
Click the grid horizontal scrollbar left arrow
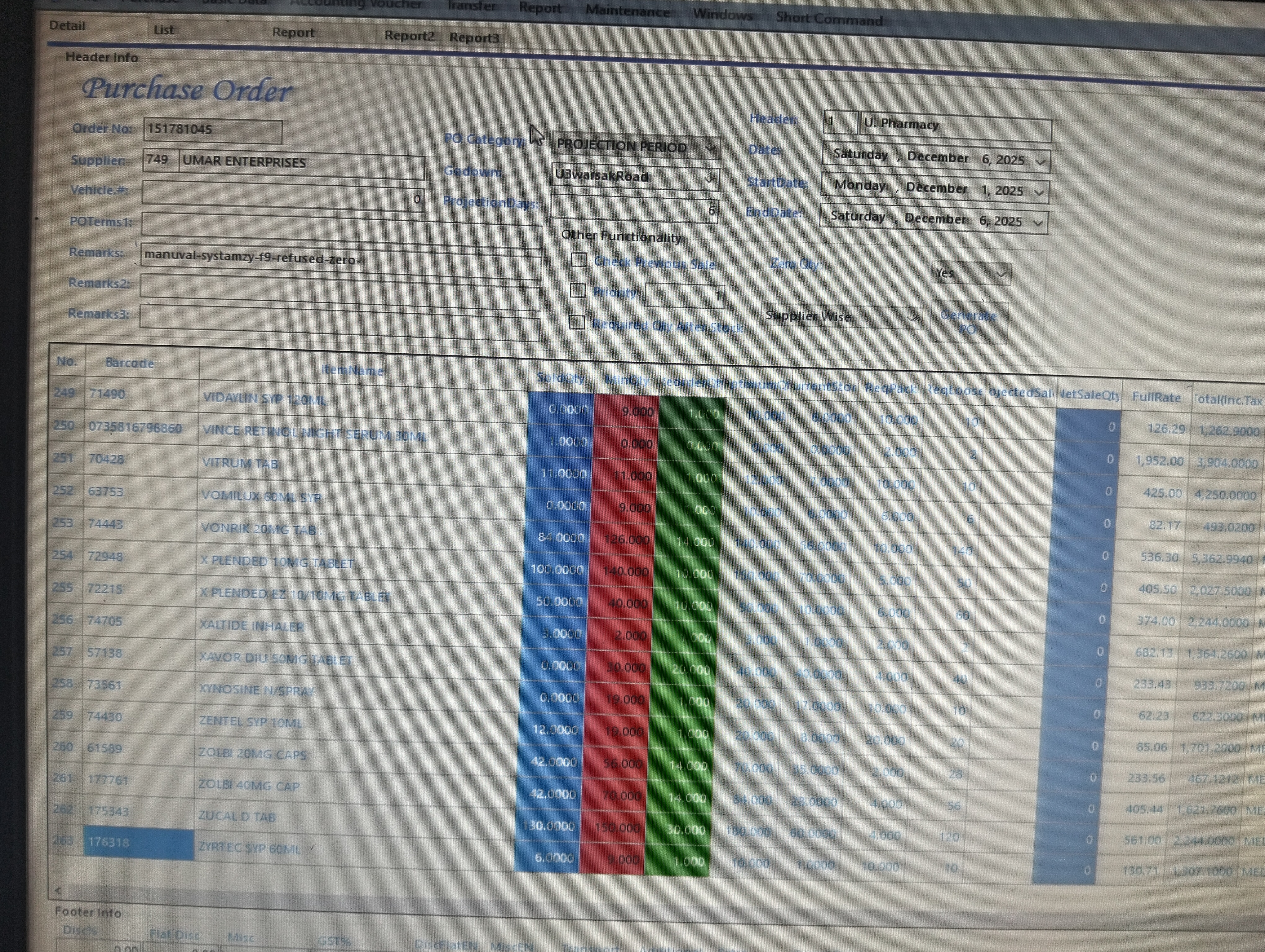(x=58, y=890)
